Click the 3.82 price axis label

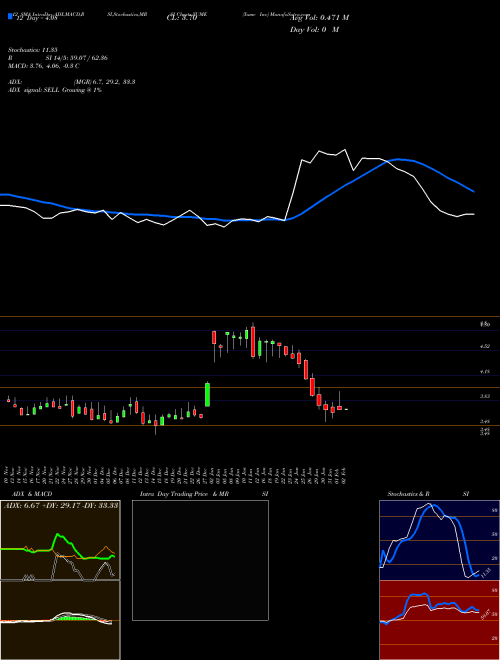coord(485,396)
